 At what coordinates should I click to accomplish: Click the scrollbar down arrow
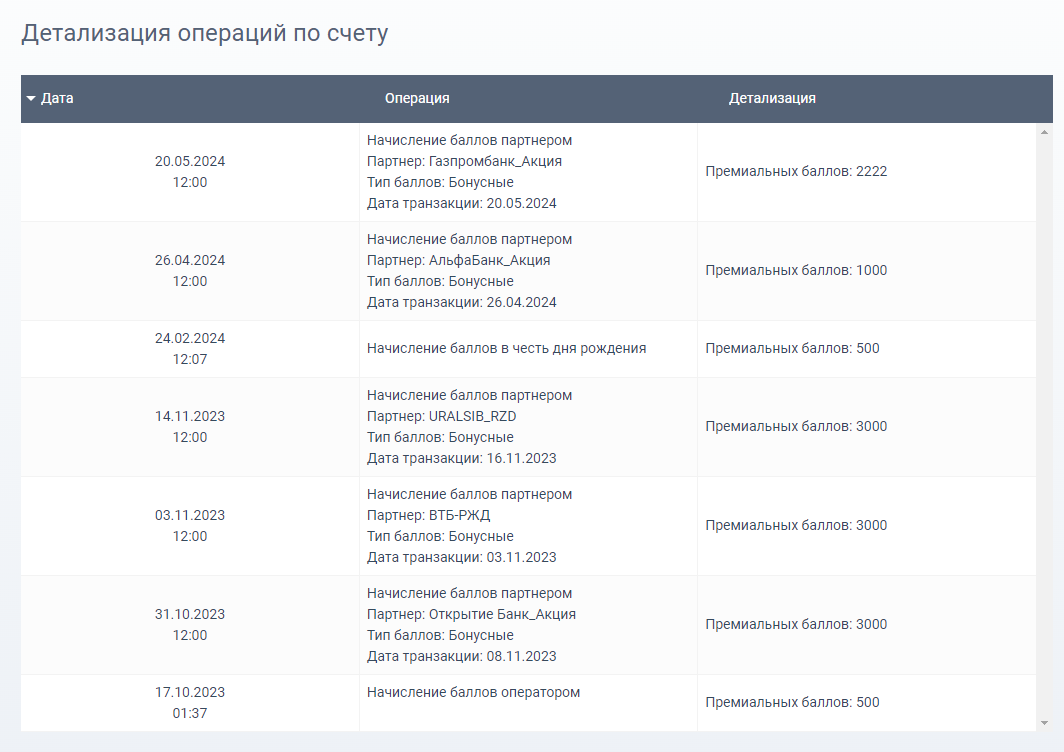[1045, 722]
